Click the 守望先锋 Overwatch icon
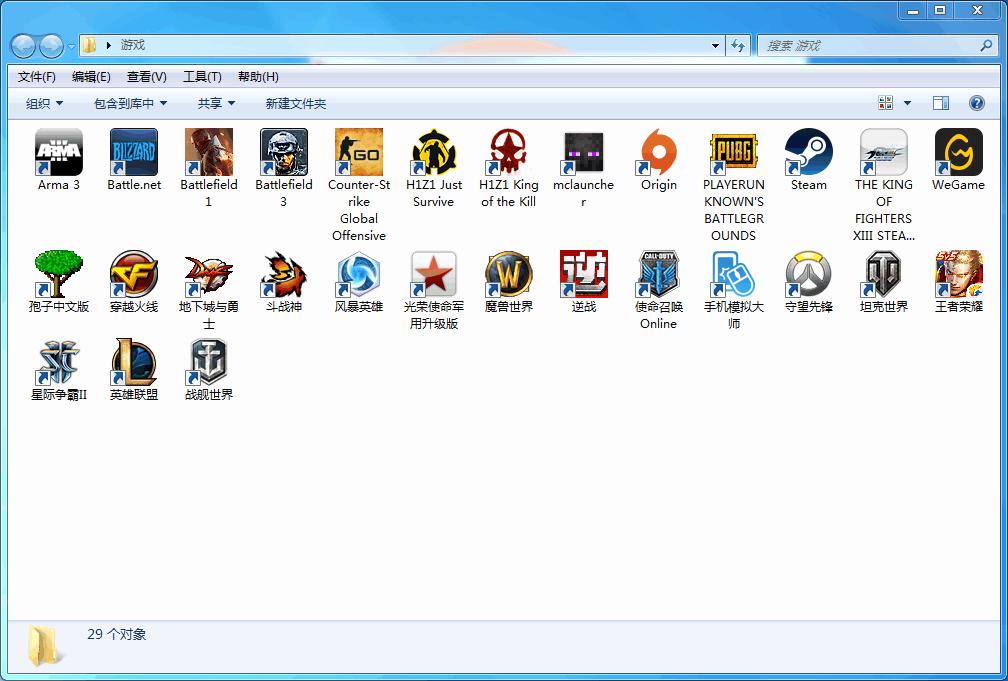The height and width of the screenshot is (681, 1008). point(808,275)
